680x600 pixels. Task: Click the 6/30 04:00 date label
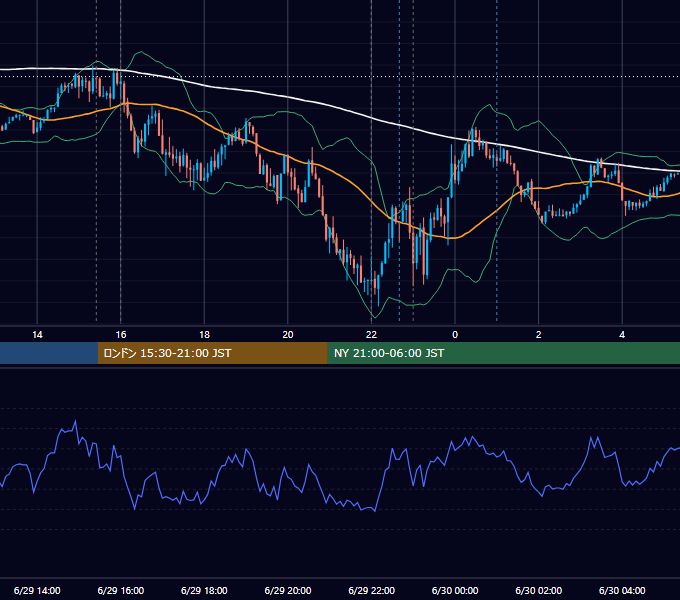(x=622, y=590)
